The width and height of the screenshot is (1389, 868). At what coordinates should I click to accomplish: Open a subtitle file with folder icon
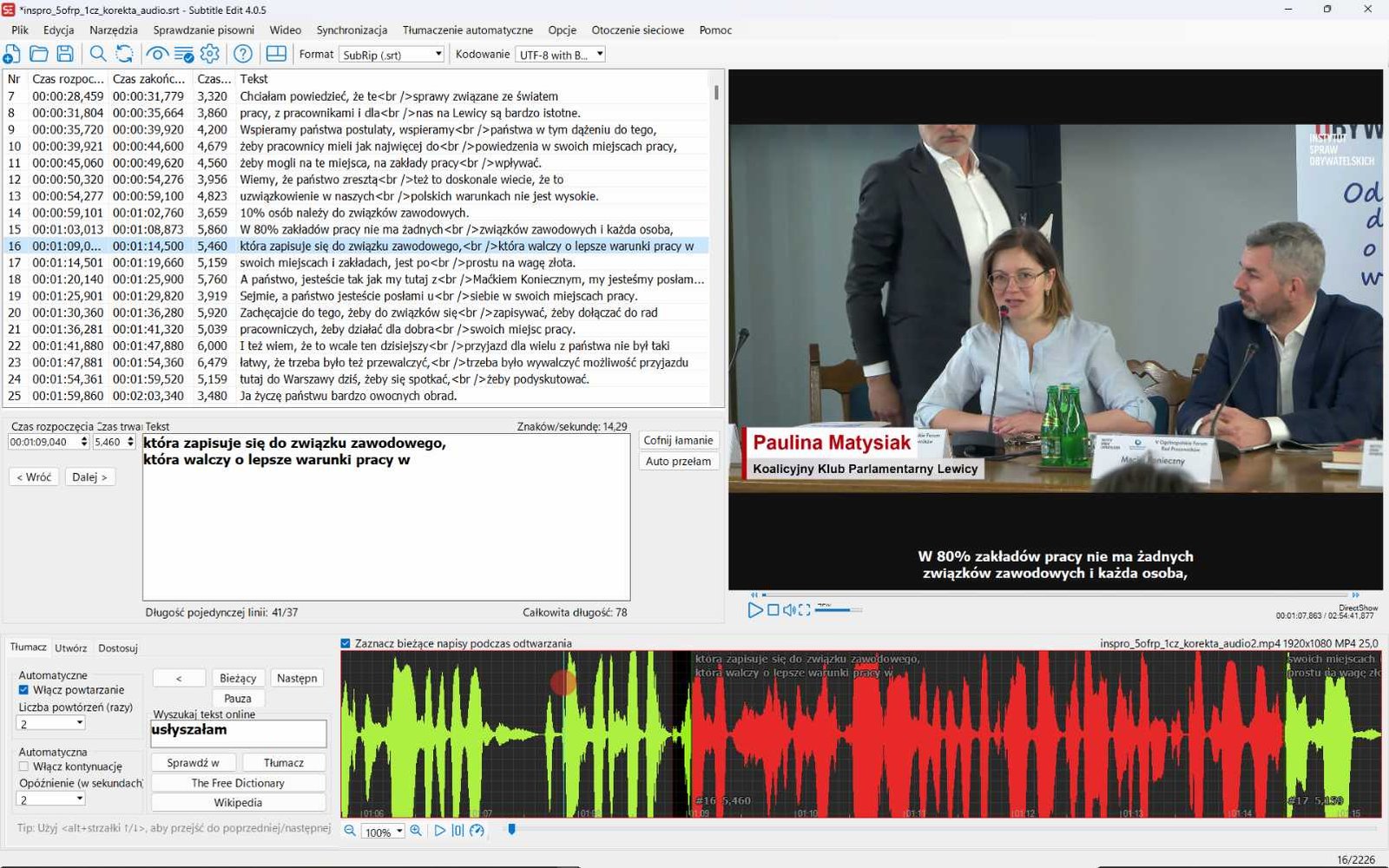pos(38,54)
